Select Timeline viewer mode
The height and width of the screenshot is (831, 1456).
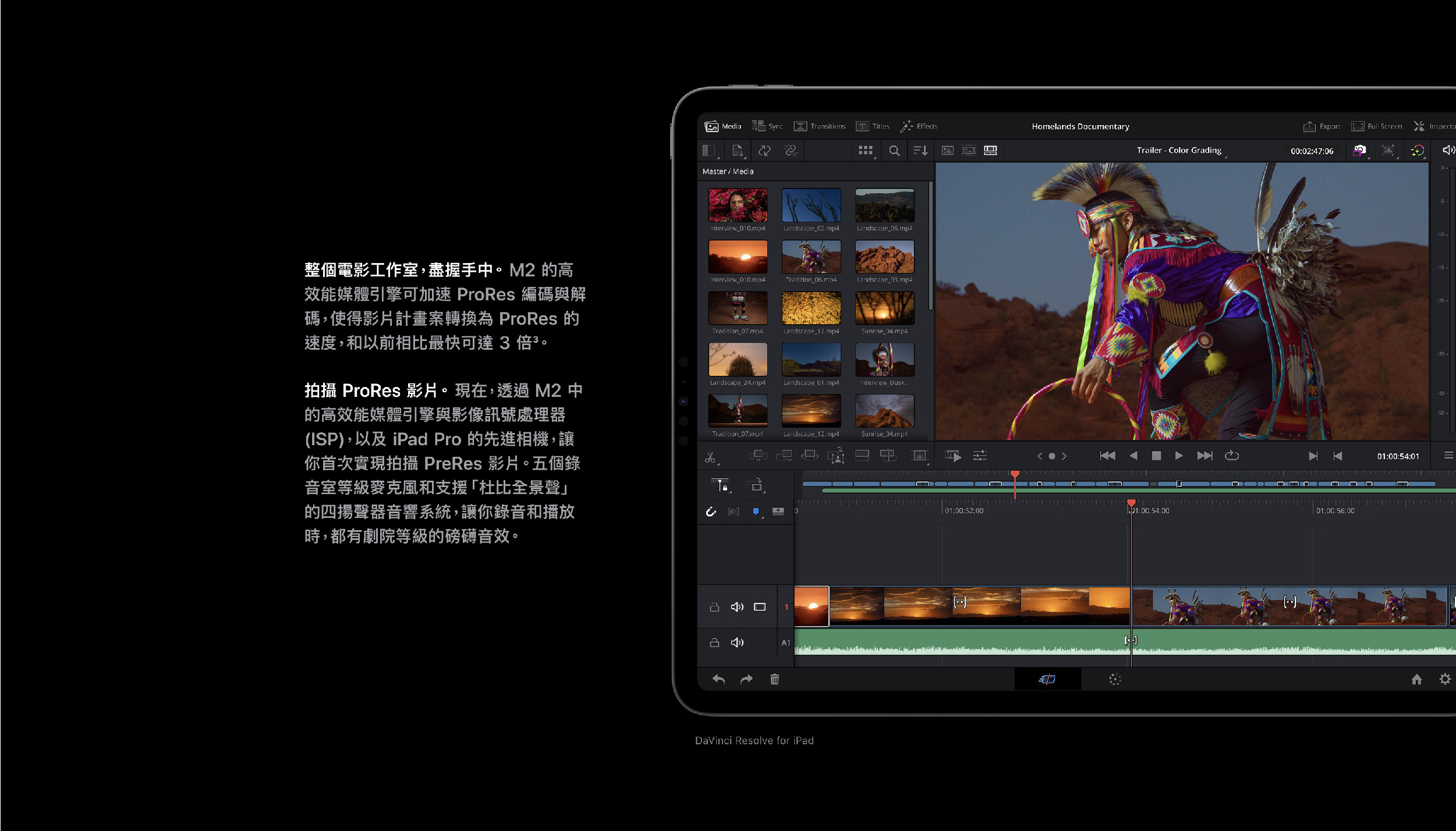point(990,151)
